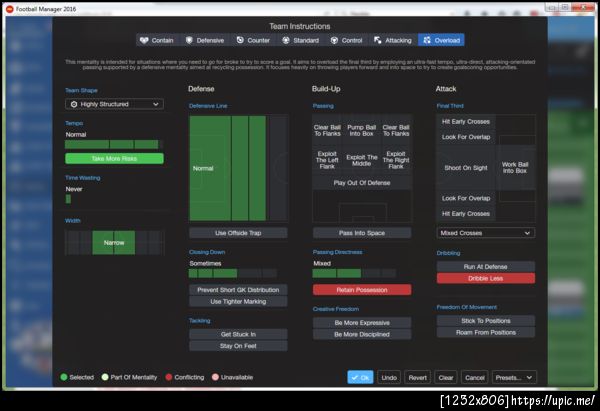Select Exploit The Left Flank
This screenshot has height=411, width=600.
click(327, 160)
